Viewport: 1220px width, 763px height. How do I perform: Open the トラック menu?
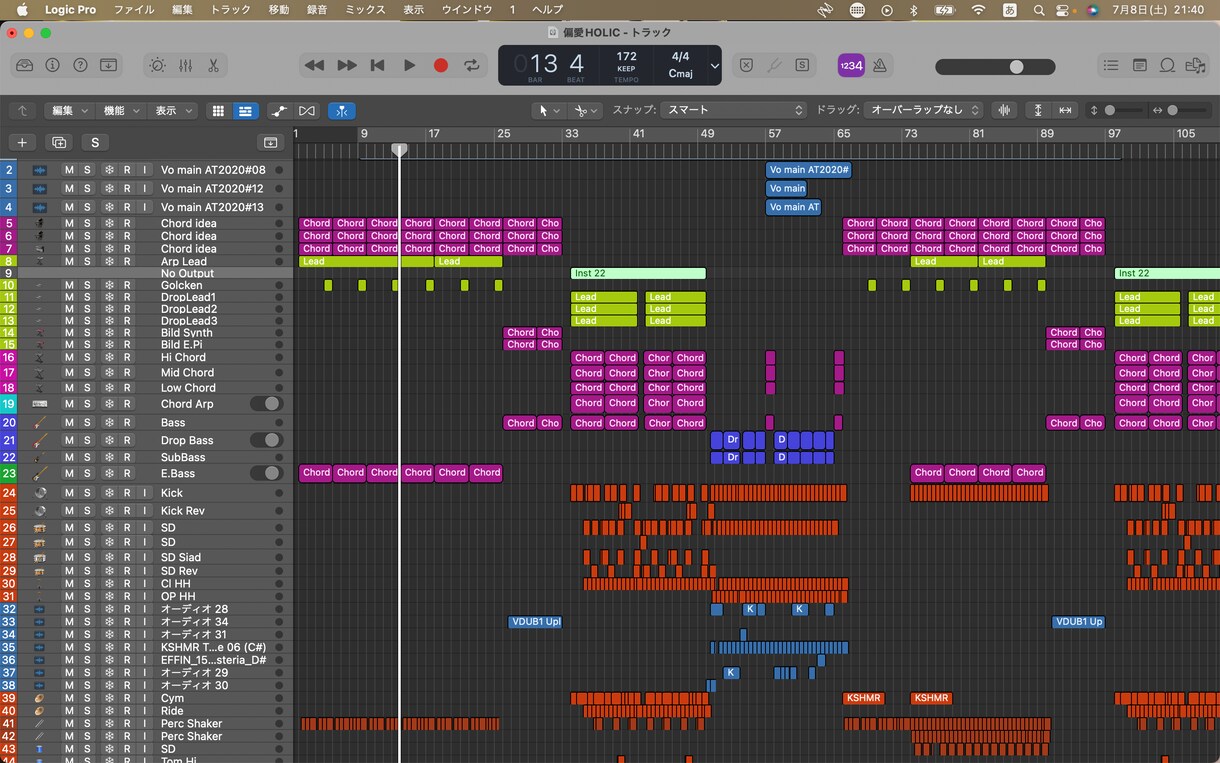point(231,9)
